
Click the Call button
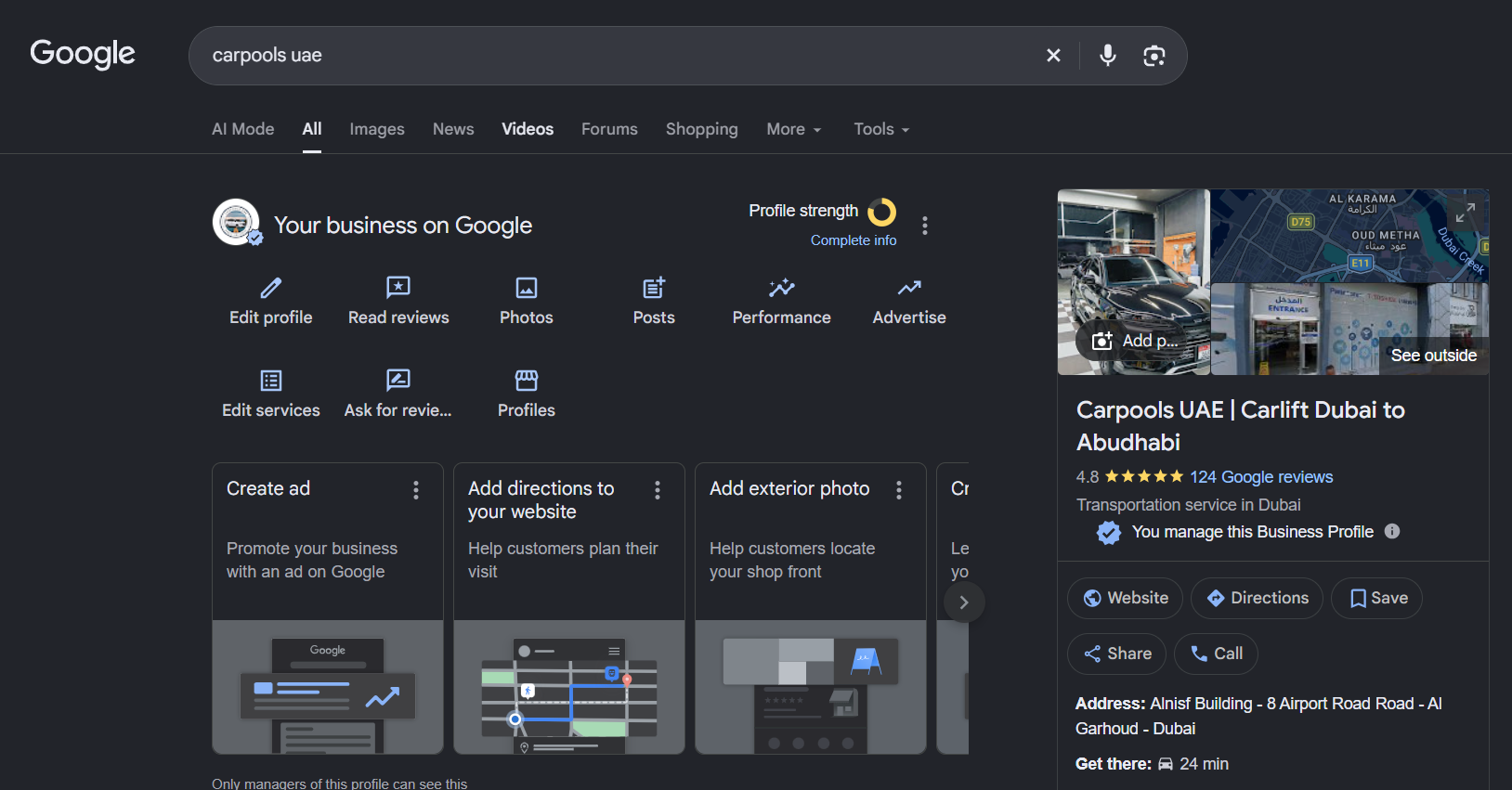[x=1216, y=654]
